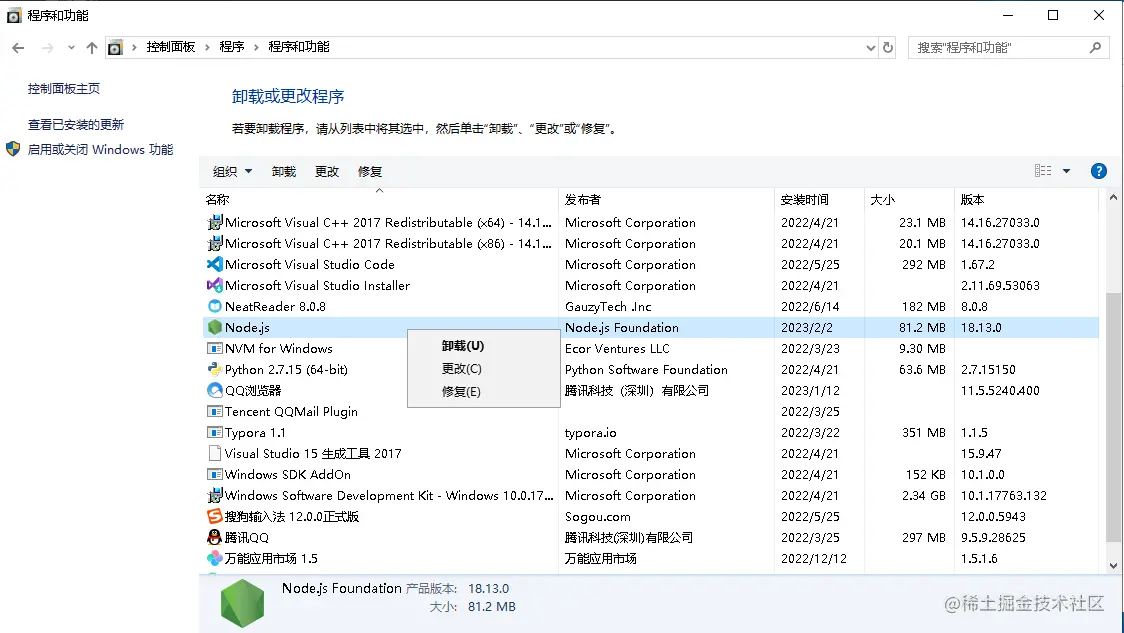
Task: Expand the chevron after 控制面板 in breadcrumb
Action: [207, 47]
